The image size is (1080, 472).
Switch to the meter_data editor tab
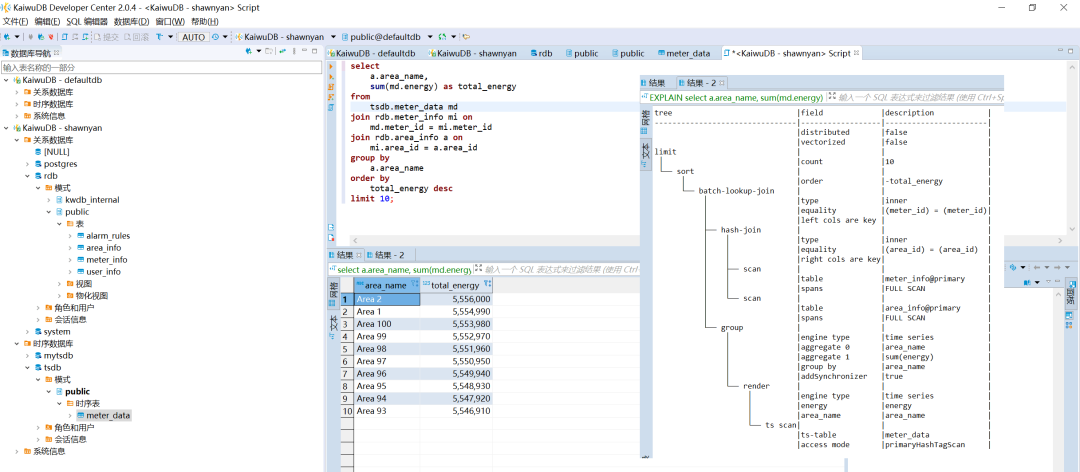coord(686,53)
